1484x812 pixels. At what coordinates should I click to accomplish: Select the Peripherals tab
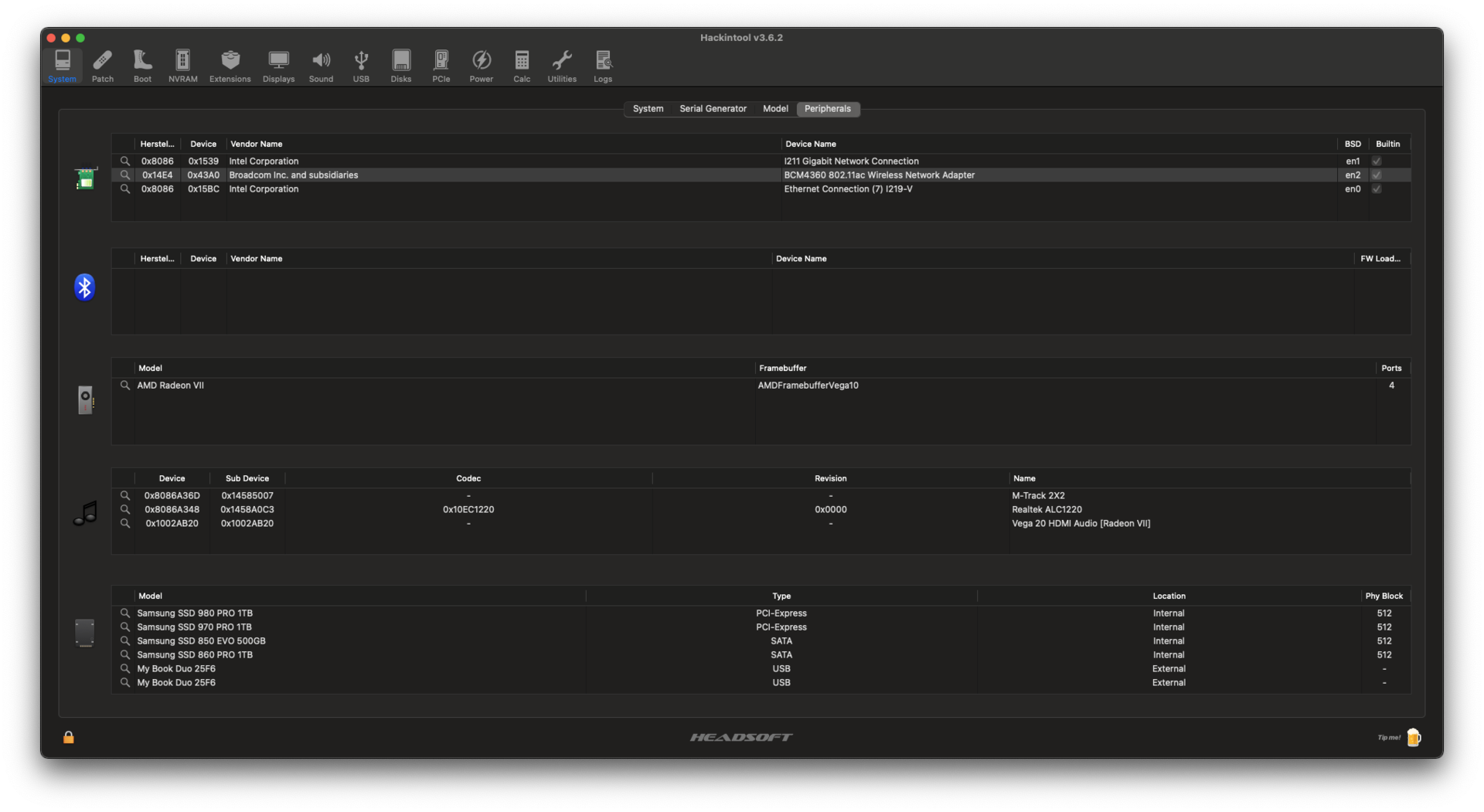click(828, 109)
